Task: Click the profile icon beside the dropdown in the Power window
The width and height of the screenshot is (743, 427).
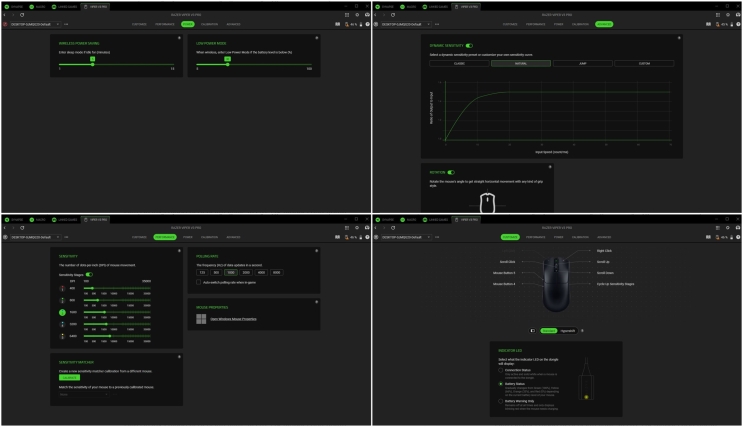Action: [x=5, y=24]
